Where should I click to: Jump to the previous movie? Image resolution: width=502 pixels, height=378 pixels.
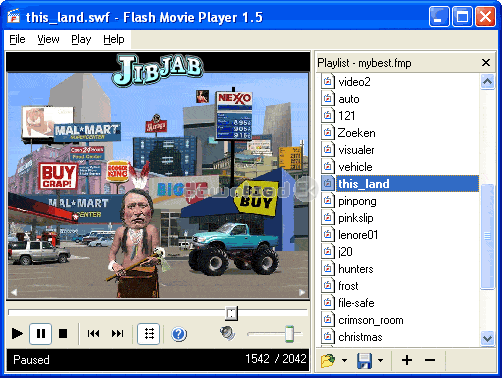pos(93,334)
